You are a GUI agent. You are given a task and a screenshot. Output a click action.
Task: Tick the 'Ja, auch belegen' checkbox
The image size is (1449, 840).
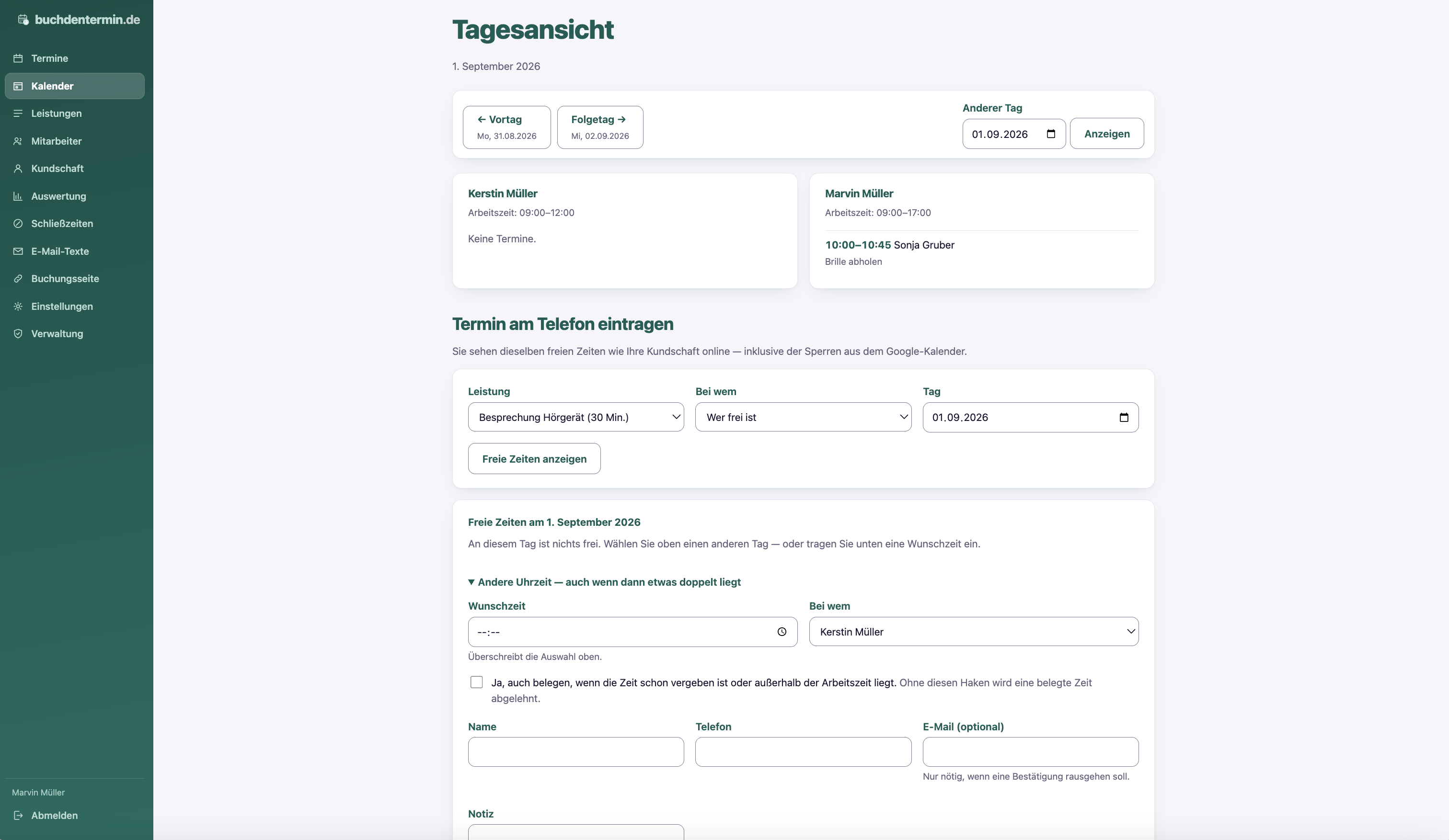pyautogui.click(x=476, y=682)
